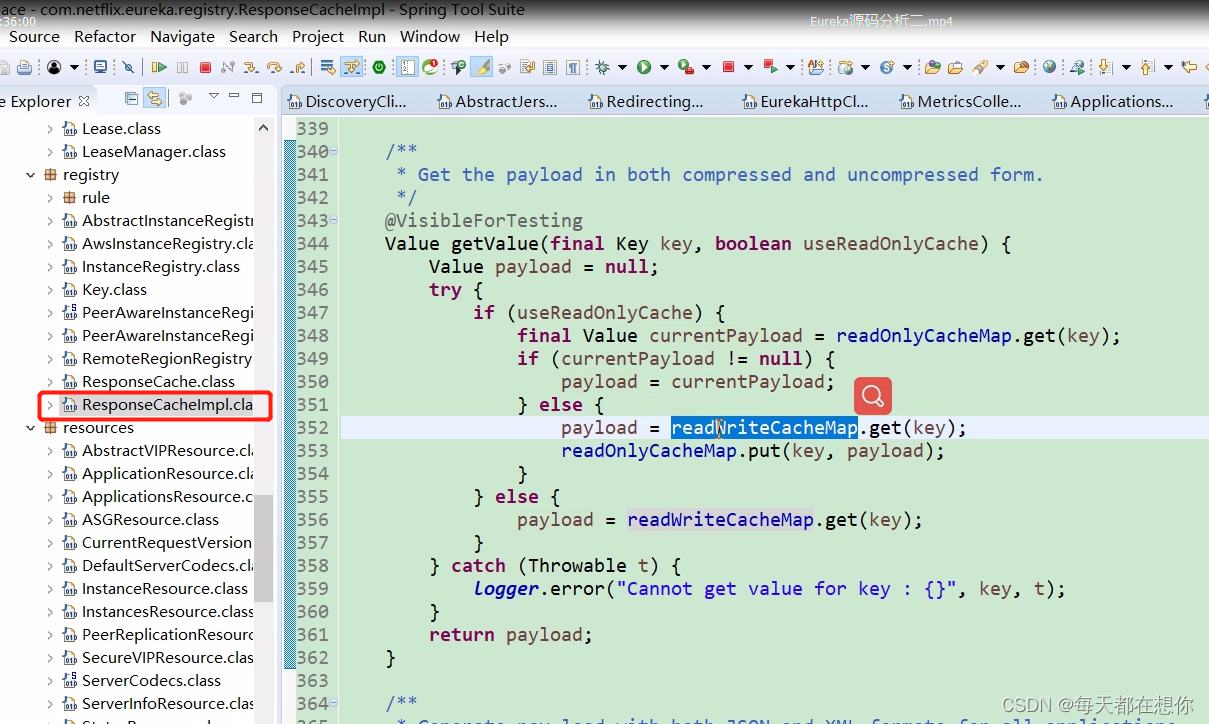This screenshot has height=724, width=1209.
Task: Collapse the registry package node
Action: (31, 175)
